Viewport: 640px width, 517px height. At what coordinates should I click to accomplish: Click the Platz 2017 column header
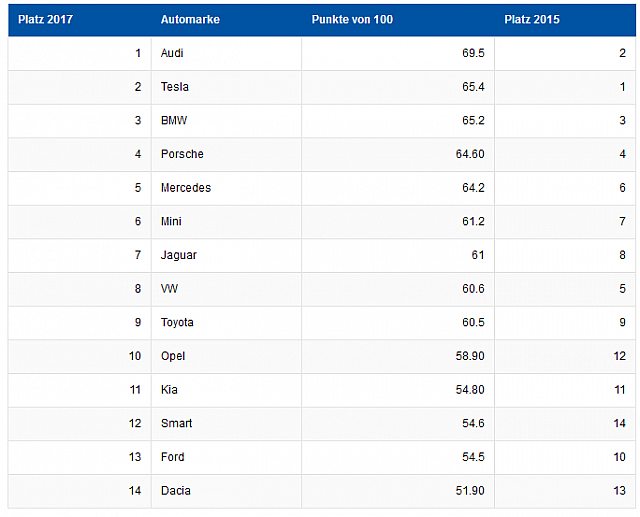46,20
